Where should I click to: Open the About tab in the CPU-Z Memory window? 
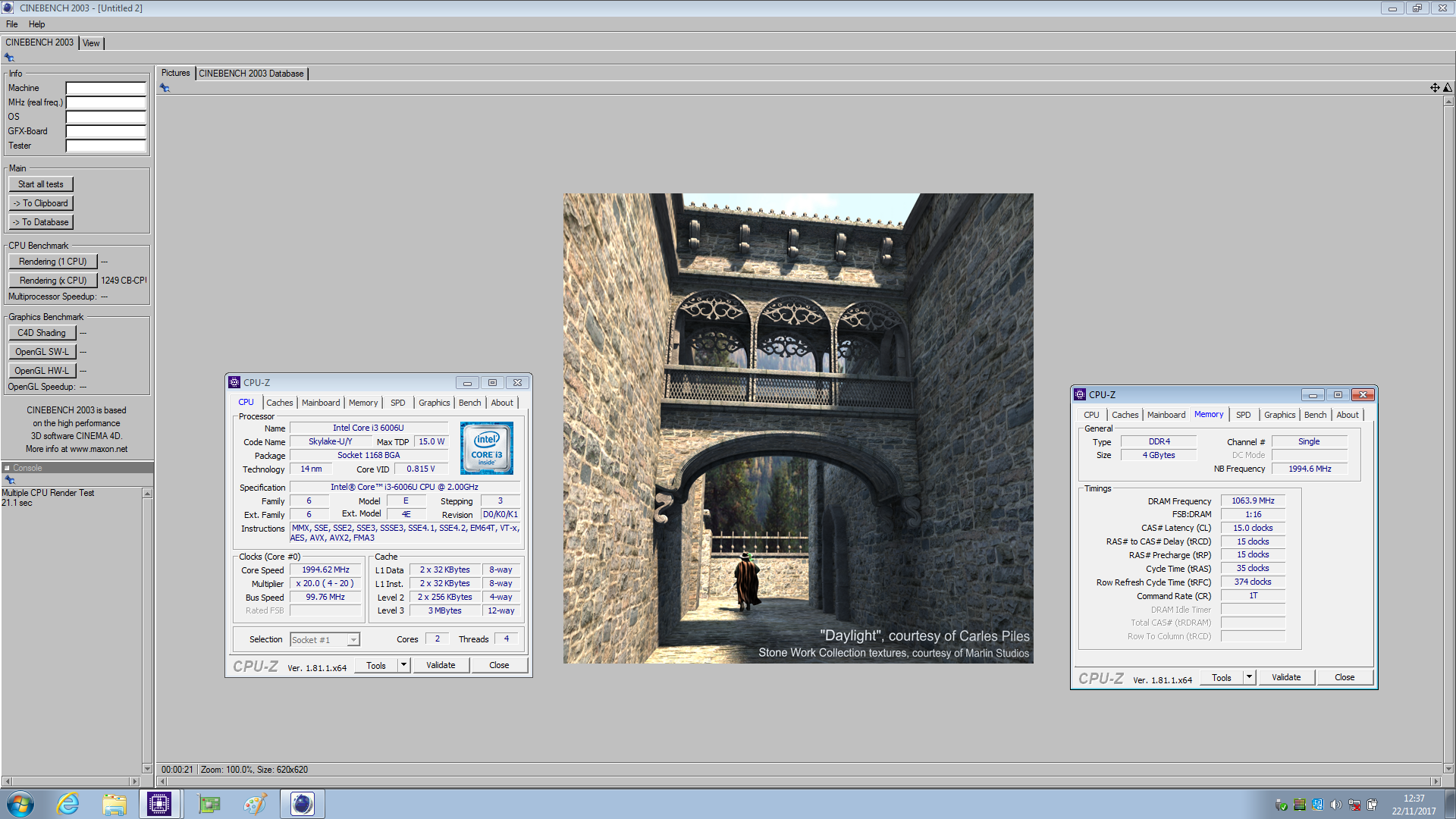(x=1348, y=415)
